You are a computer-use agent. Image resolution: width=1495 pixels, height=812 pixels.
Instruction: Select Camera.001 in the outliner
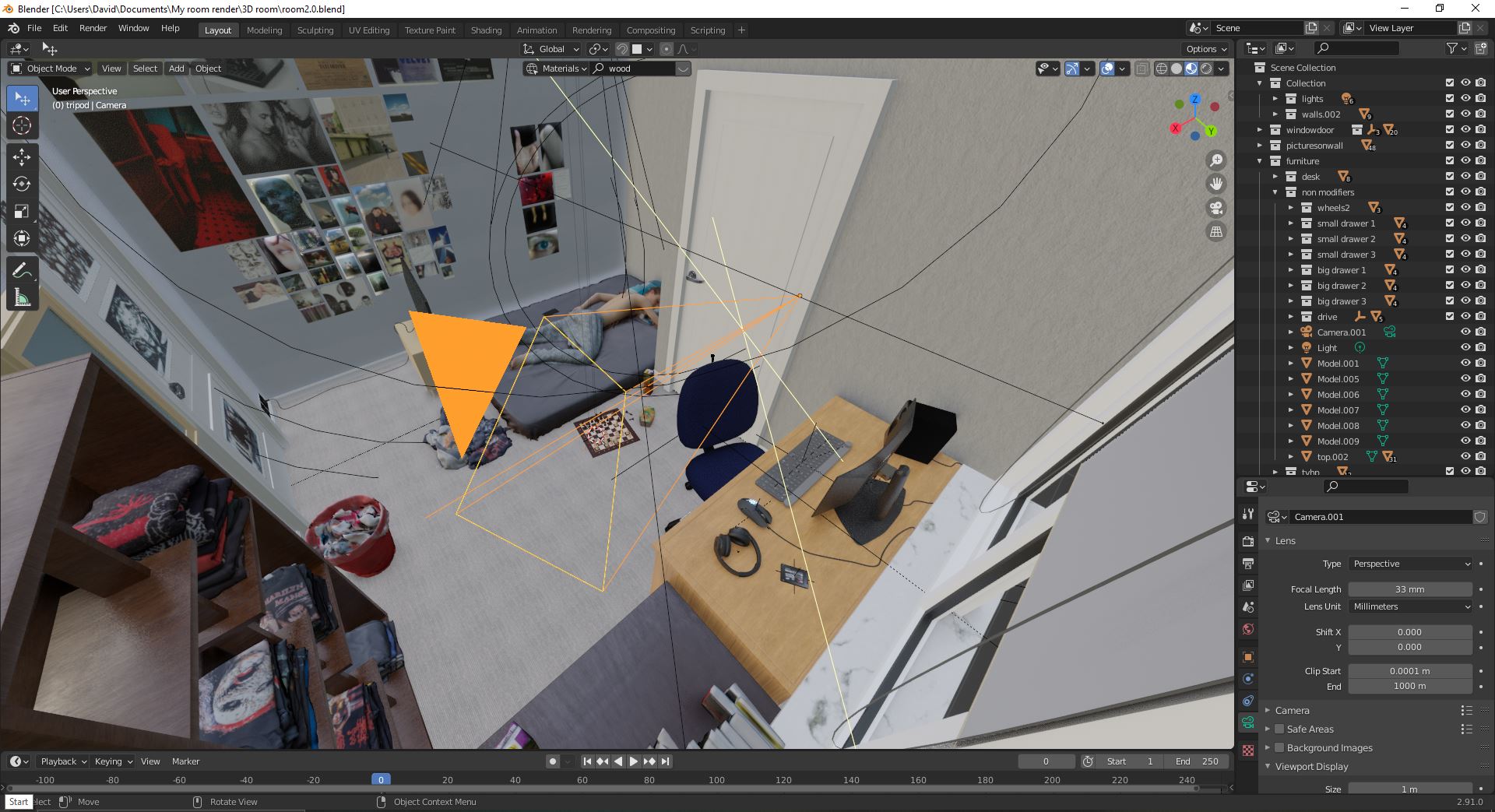1341,332
